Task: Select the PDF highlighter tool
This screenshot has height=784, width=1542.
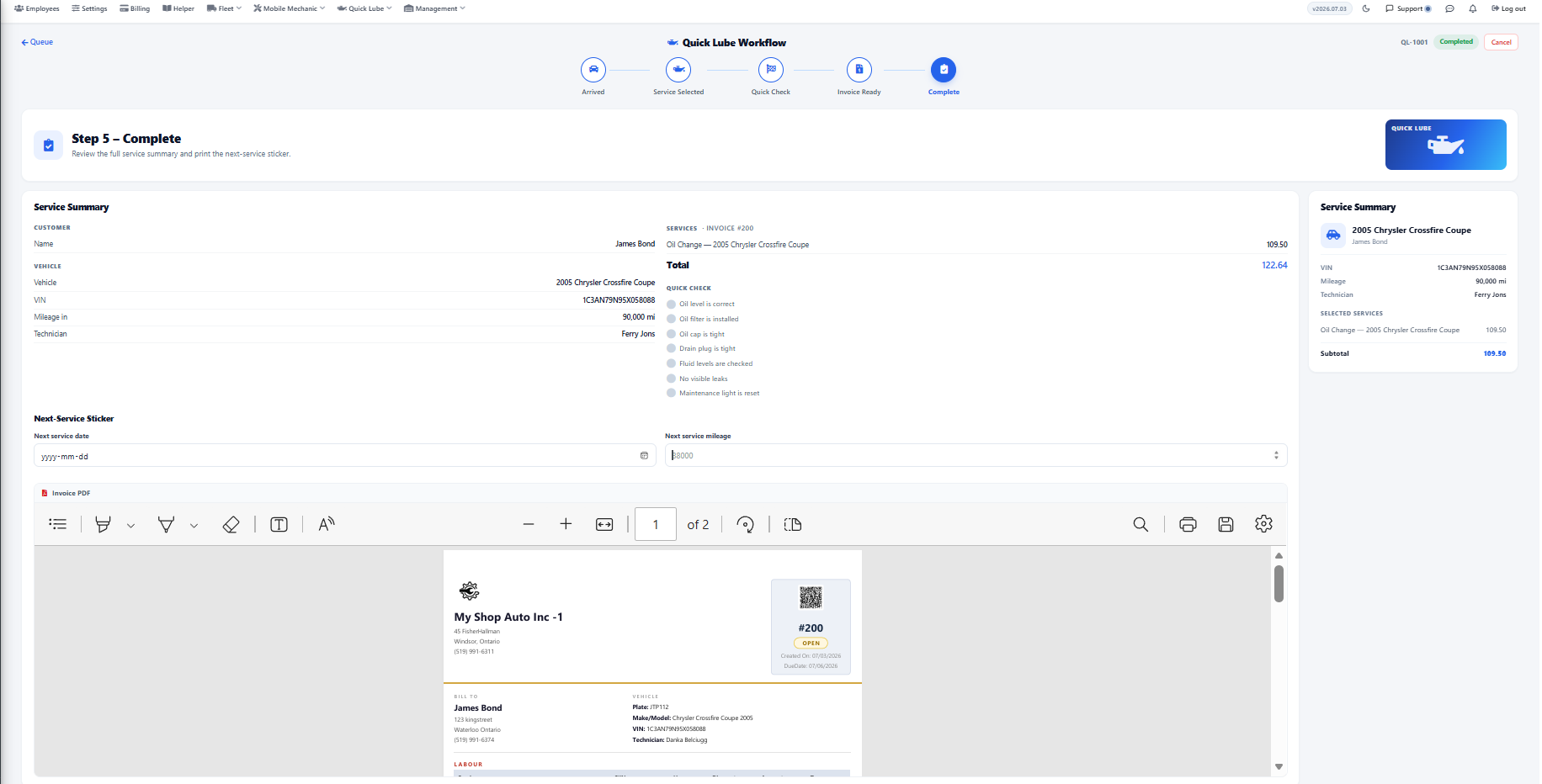Action: tap(103, 524)
